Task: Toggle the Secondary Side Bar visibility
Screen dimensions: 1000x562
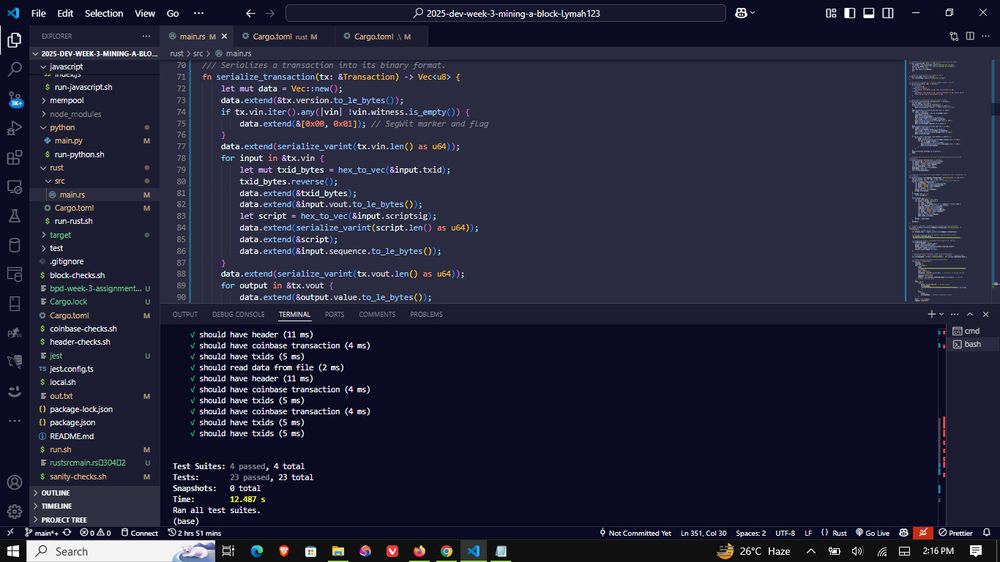Action: (888, 13)
